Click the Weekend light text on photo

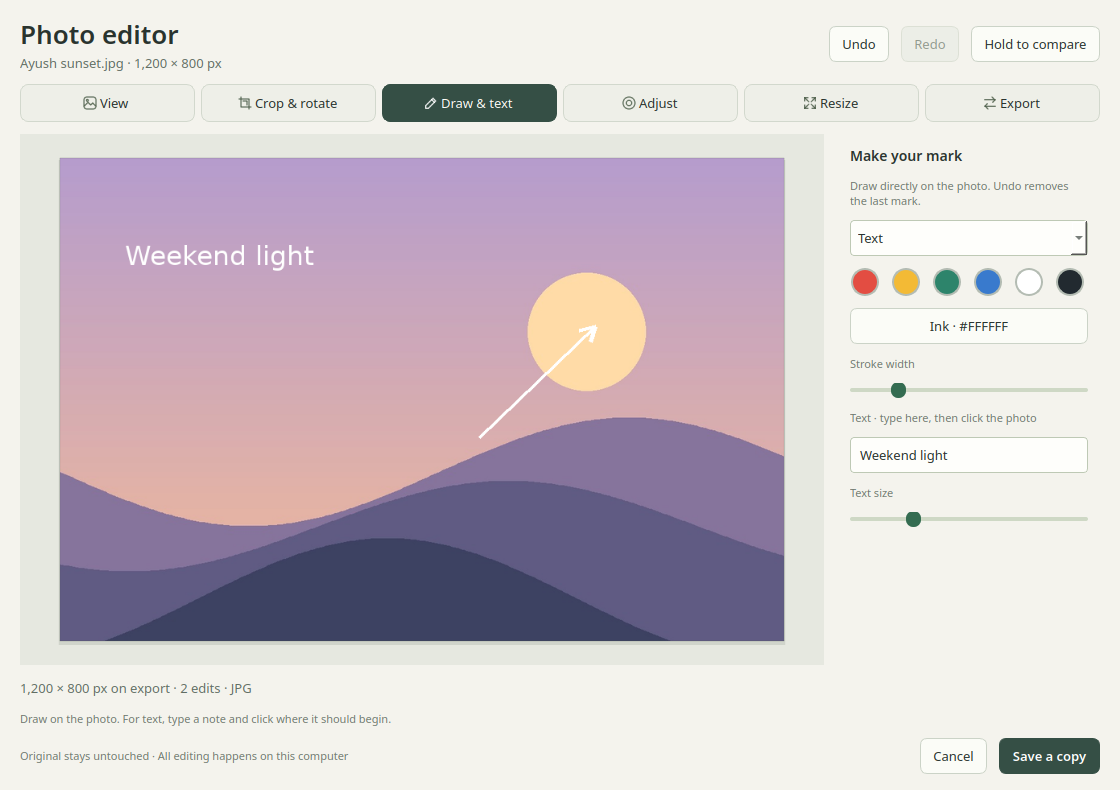219,256
